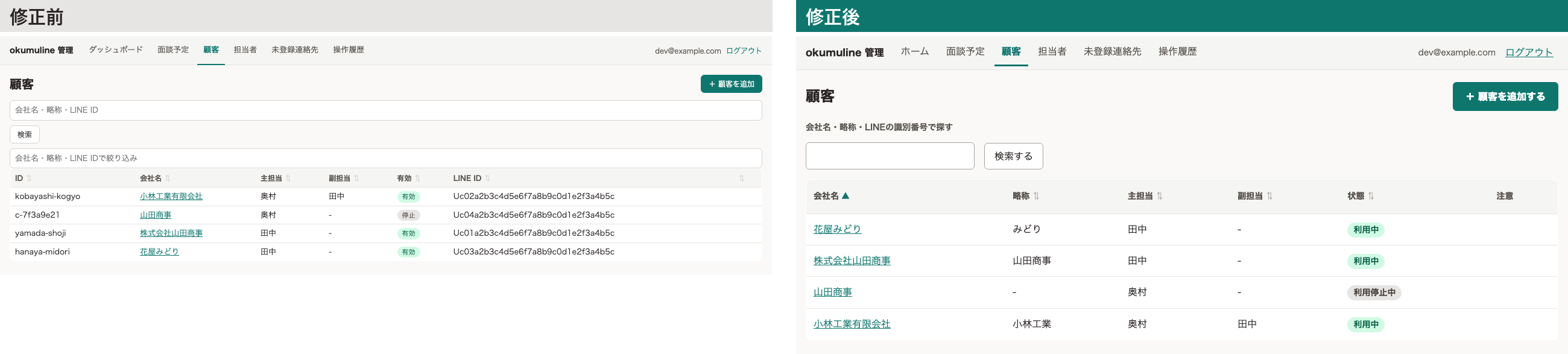Open 面談予定 tab in 修正前 navigation
Screen dimensions: 1568x354
[x=173, y=50]
